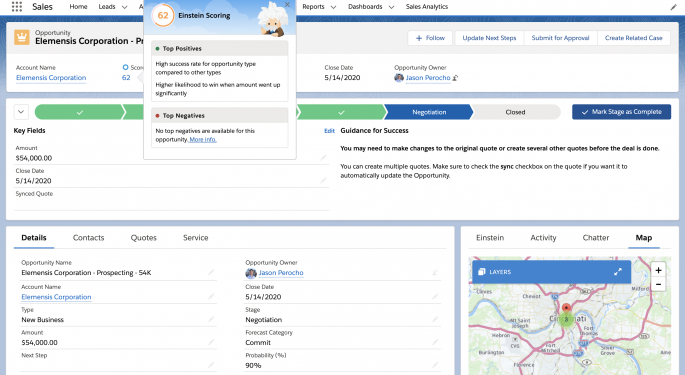
Task: Expand the map to full screen
Action: pos(618,272)
